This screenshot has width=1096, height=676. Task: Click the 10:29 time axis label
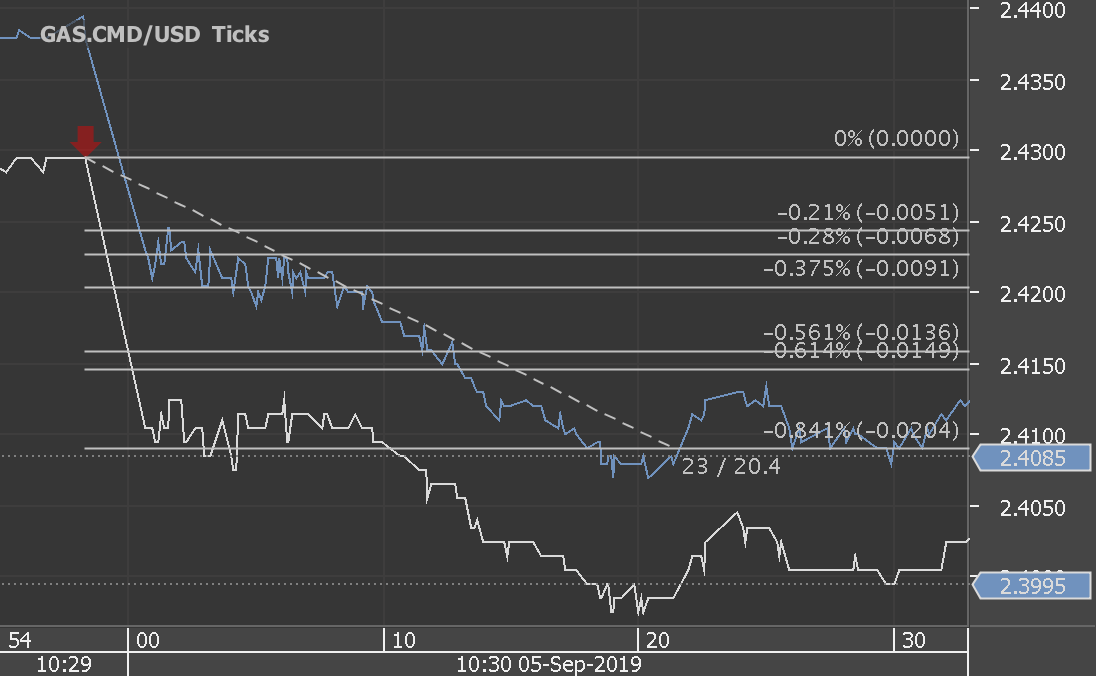[x=64, y=664]
